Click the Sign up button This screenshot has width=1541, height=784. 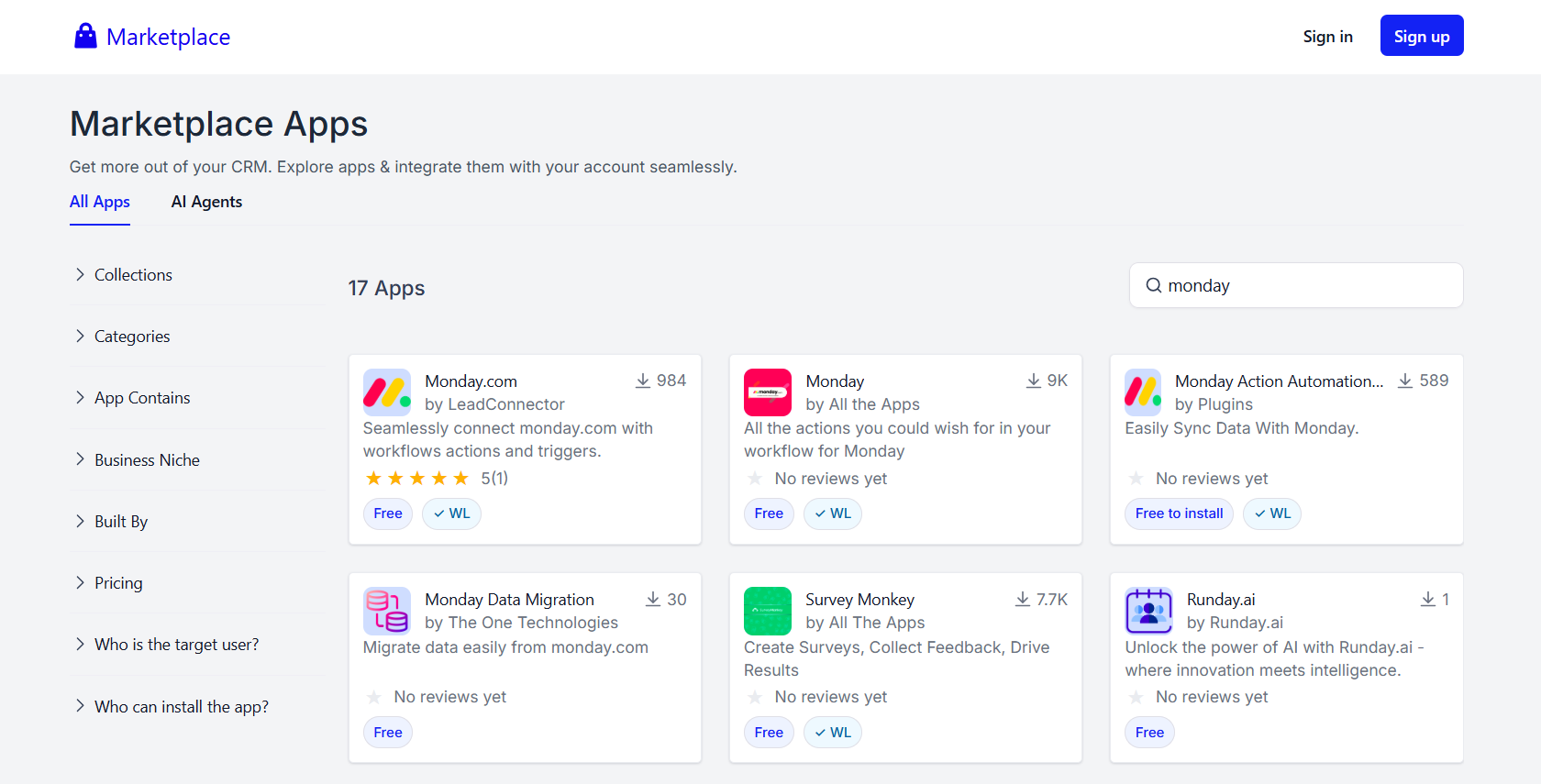(x=1422, y=36)
